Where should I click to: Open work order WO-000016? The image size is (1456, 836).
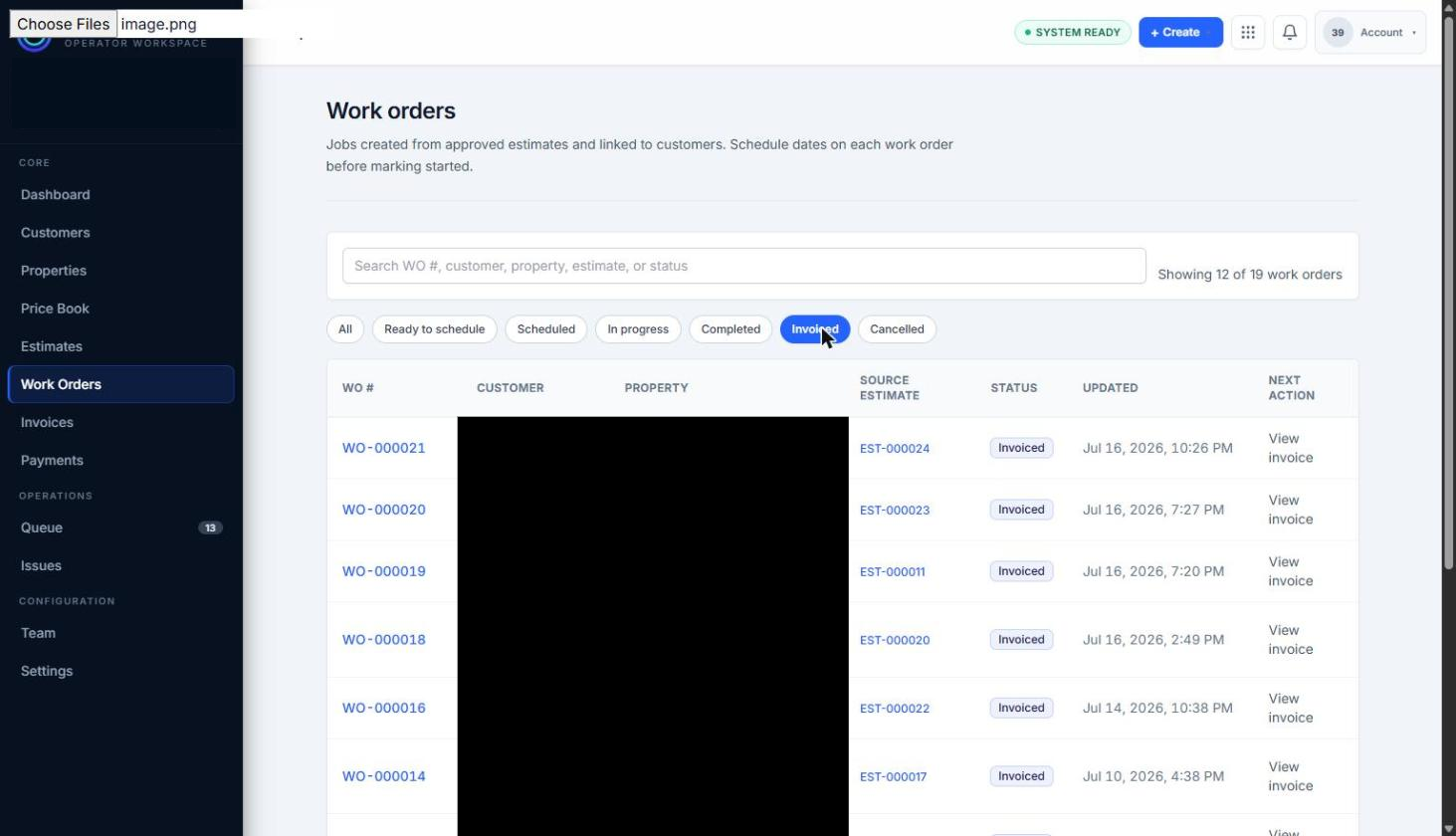tap(384, 708)
